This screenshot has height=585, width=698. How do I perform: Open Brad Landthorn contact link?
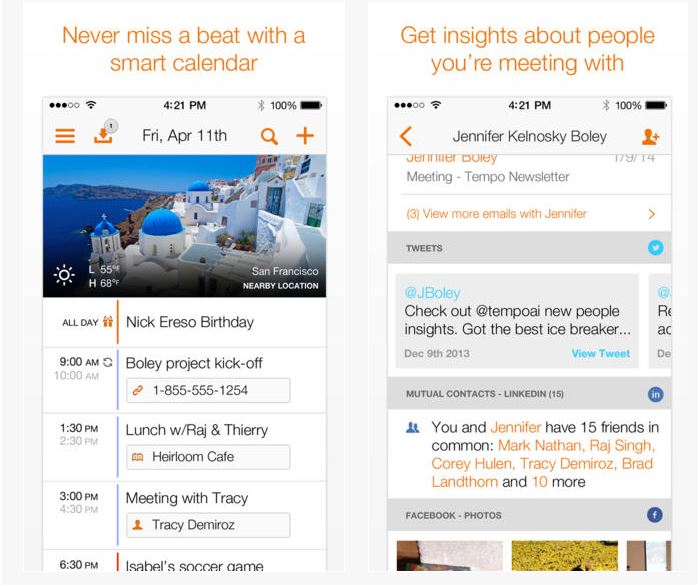[542, 473]
